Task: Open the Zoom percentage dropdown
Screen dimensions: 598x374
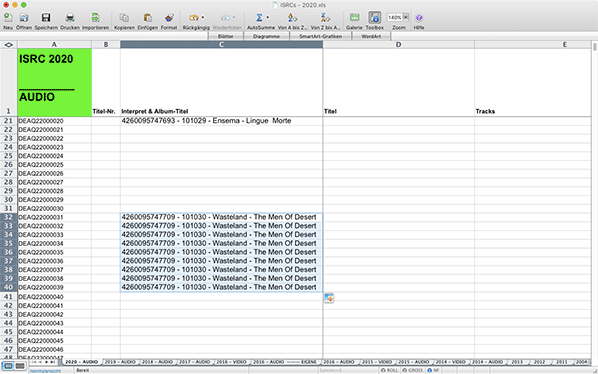Action: click(405, 17)
